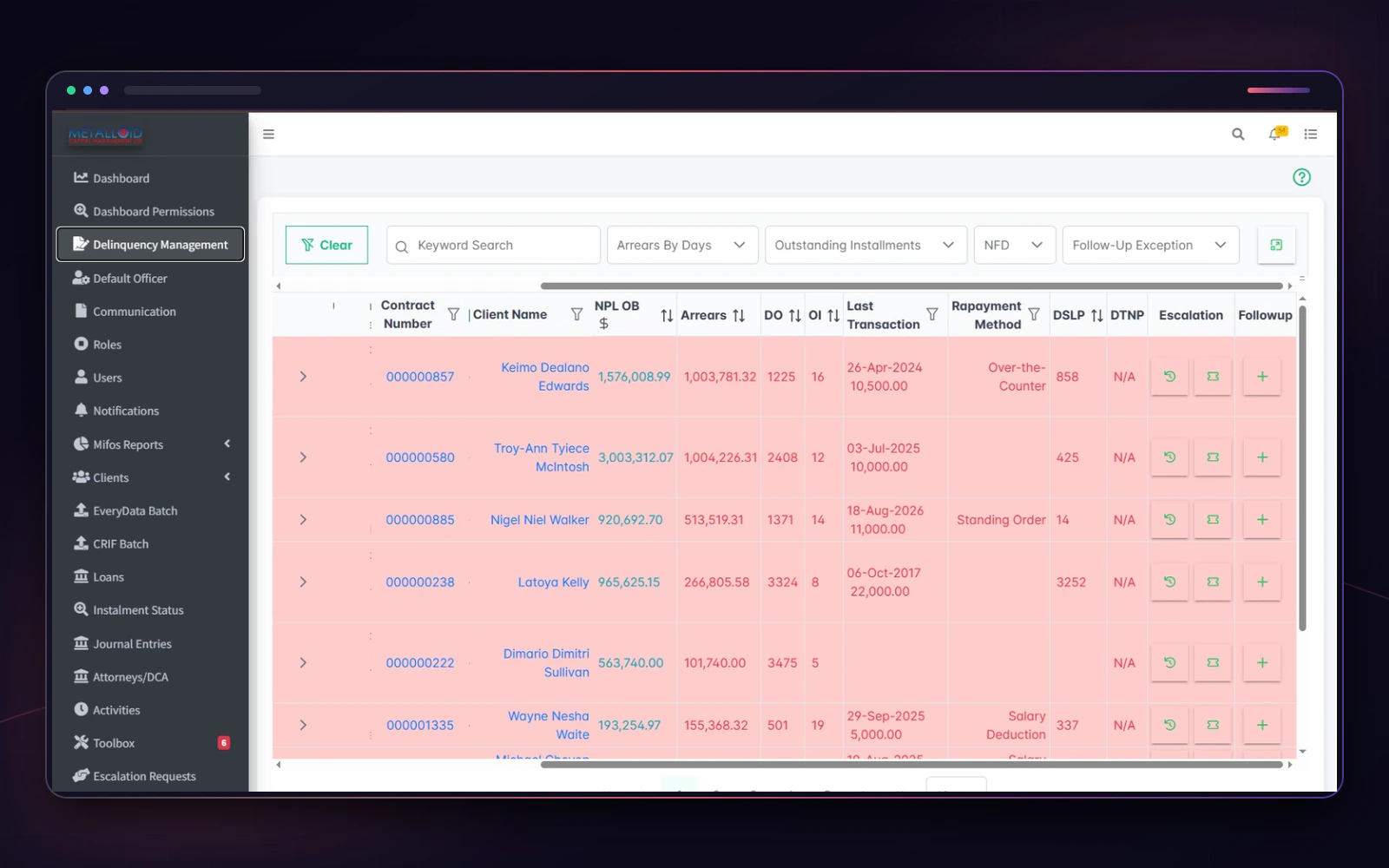Sort by Arrears column arrows
Image resolution: width=1389 pixels, height=868 pixels.
pyautogui.click(x=739, y=315)
